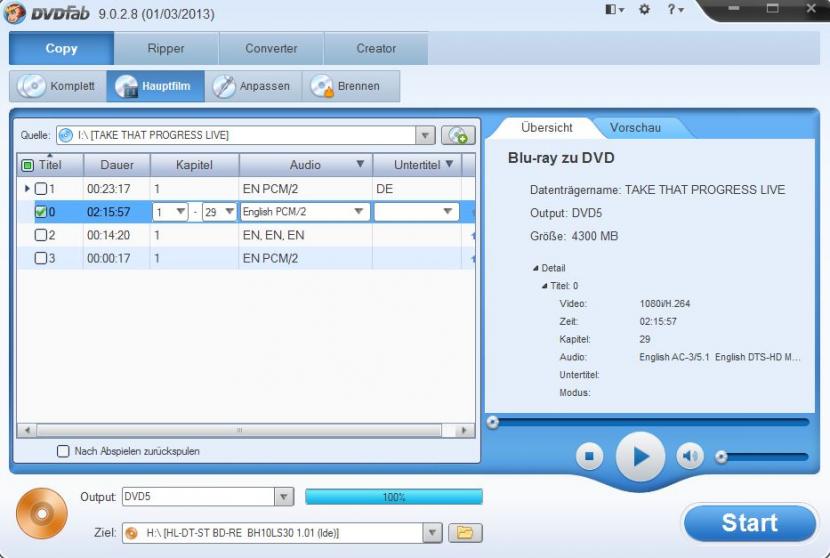The image size is (830, 558).
Task: Click the horizontal scrollbar right arrow
Action: coord(464,430)
